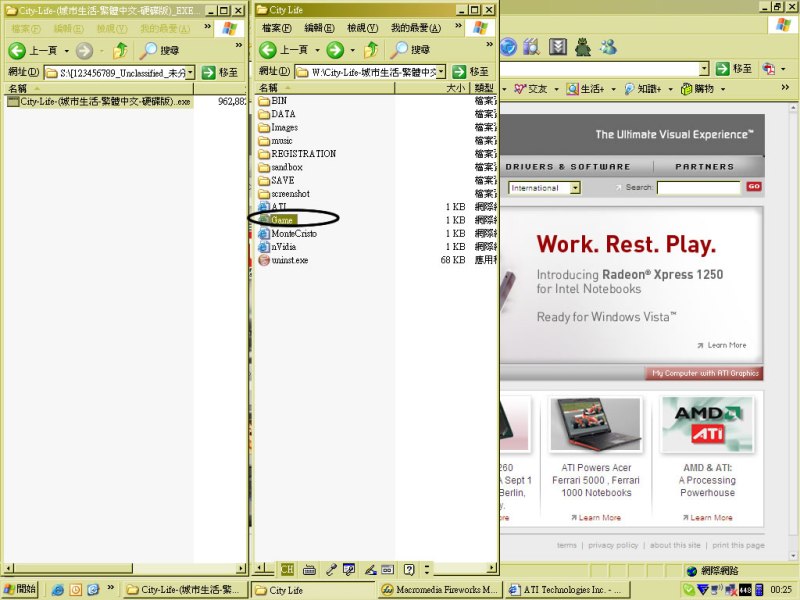Click the Messenger people icon in browser toolbar

click(x=608, y=47)
